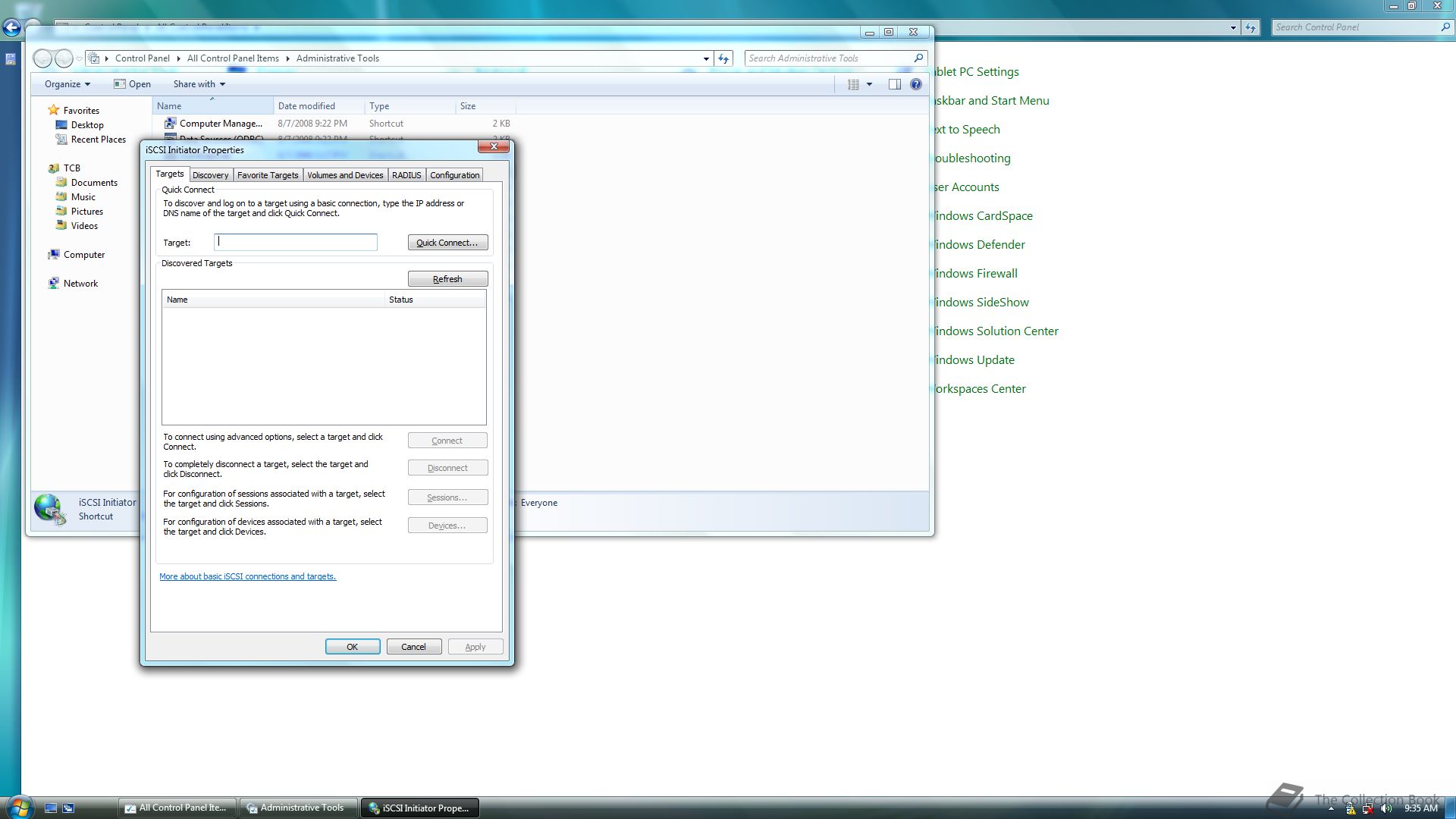Select Recent Places in the navigation pane
Screen dimensions: 1456x819
pos(90,140)
